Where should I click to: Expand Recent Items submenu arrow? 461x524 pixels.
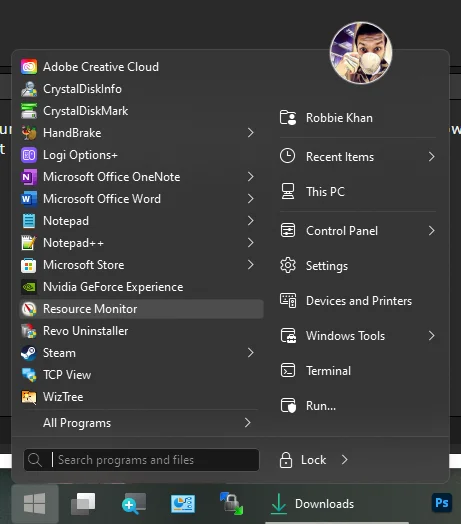click(432, 157)
